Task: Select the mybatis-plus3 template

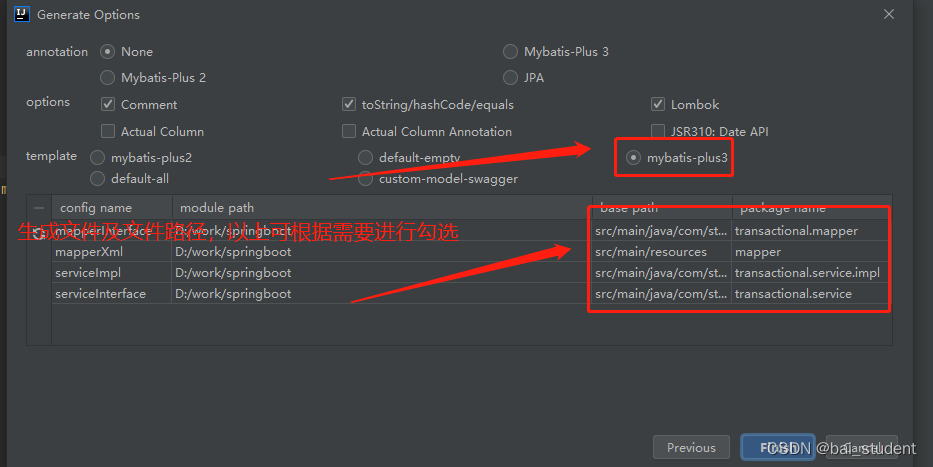Action: 633,158
